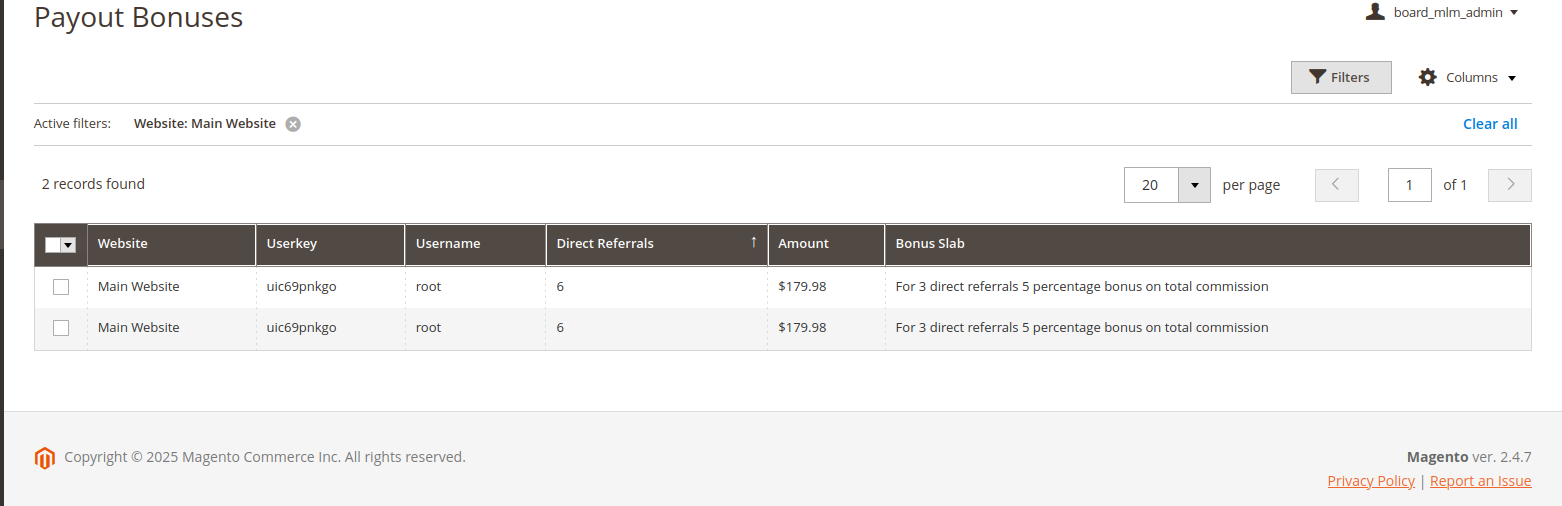
Task: Remove the Main Website active filter
Action: 292,124
